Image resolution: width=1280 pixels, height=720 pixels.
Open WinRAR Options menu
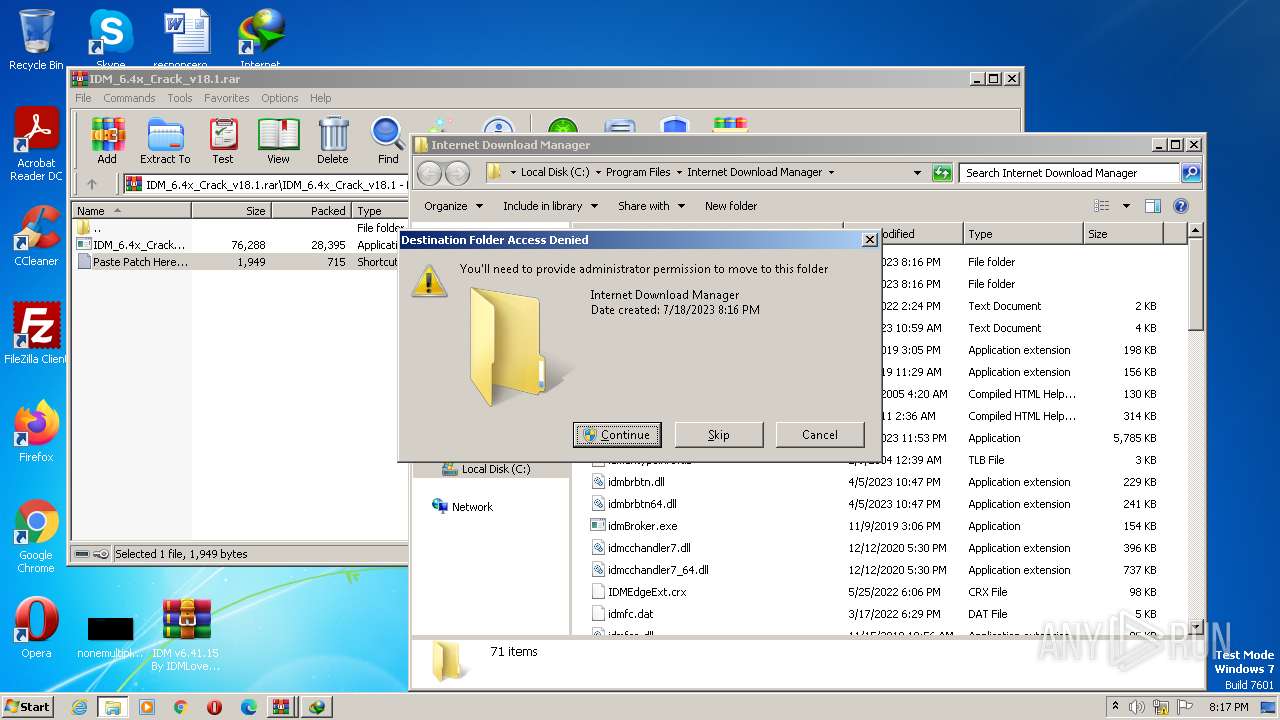[280, 98]
